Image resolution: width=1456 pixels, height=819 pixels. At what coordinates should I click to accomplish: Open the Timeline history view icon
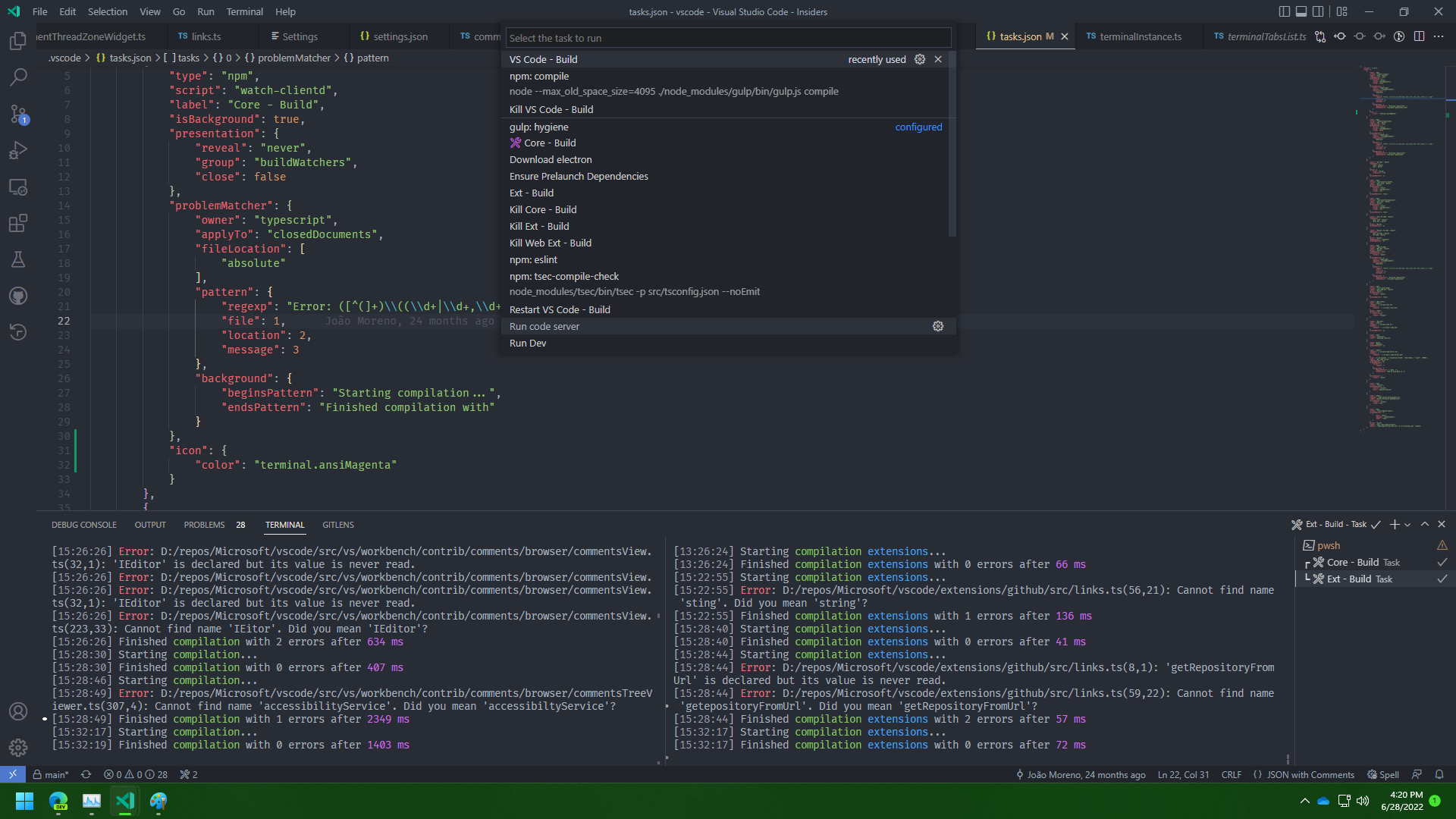(18, 332)
